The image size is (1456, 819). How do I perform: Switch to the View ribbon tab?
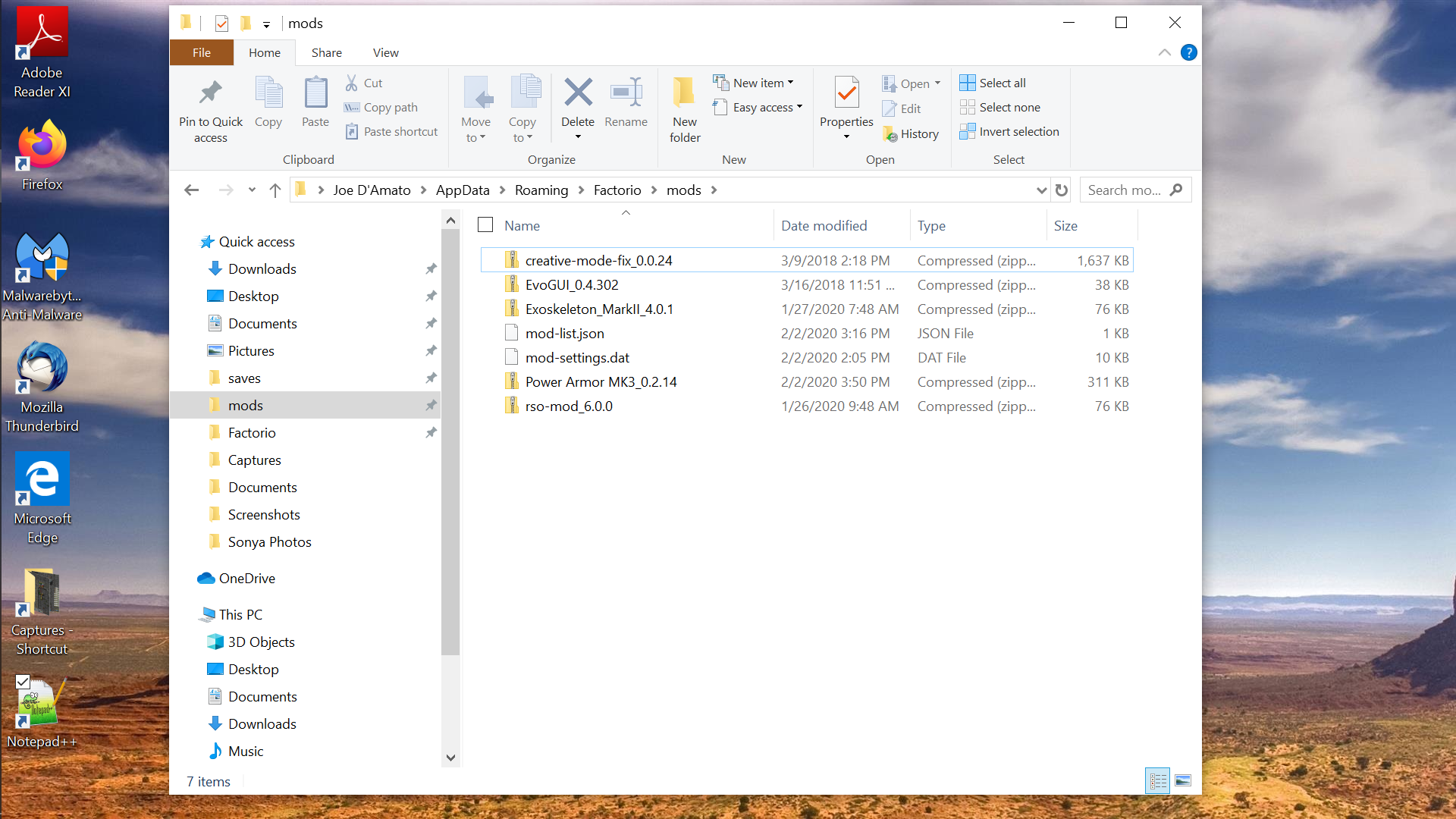(x=386, y=52)
